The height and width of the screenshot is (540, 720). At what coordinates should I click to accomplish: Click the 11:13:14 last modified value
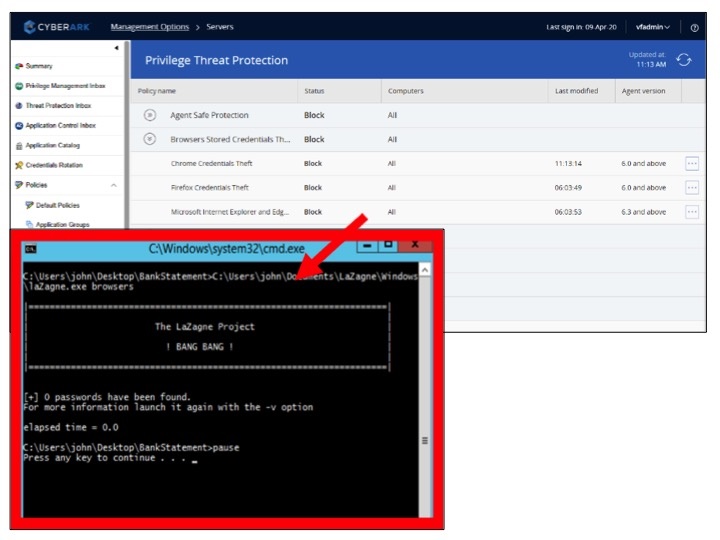[568, 163]
